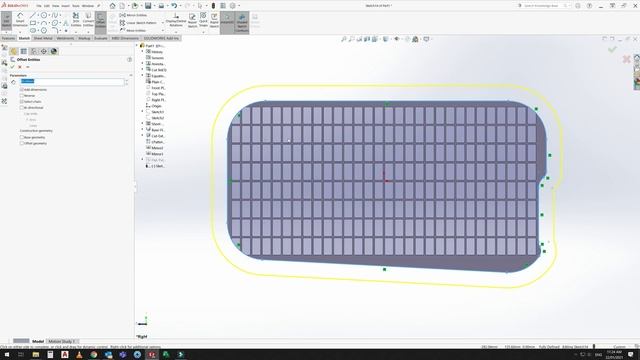Open the Move Entities dropdown arrow
This screenshot has width=640, height=360.
(x=162, y=31)
